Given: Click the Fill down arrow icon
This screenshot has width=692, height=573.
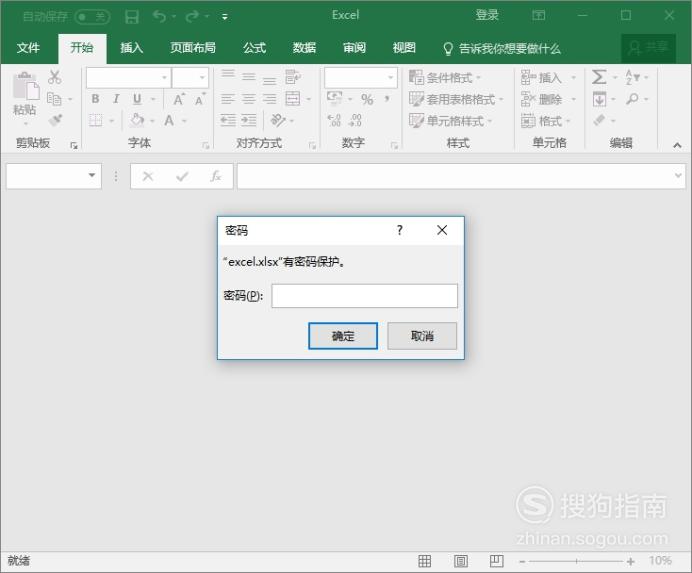Looking at the screenshot, I should point(599,99).
